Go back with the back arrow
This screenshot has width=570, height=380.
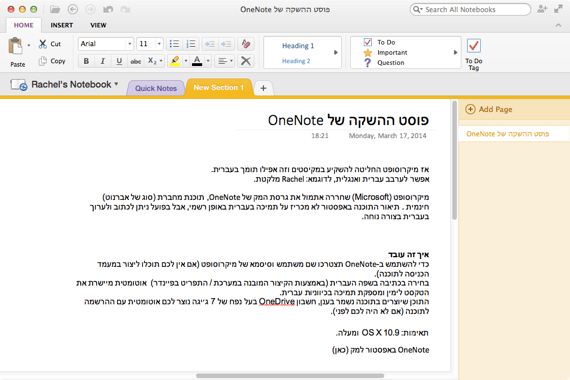73,9
